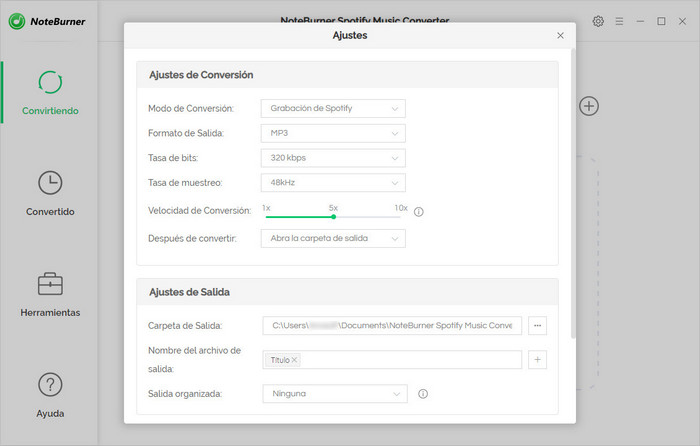Select the Ayuda label
This screenshot has height=446, width=700.
(x=50, y=413)
